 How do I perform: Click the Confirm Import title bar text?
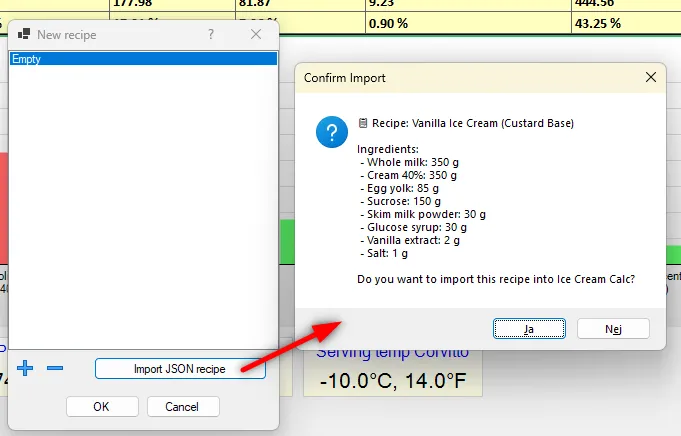pyautogui.click(x=344, y=78)
